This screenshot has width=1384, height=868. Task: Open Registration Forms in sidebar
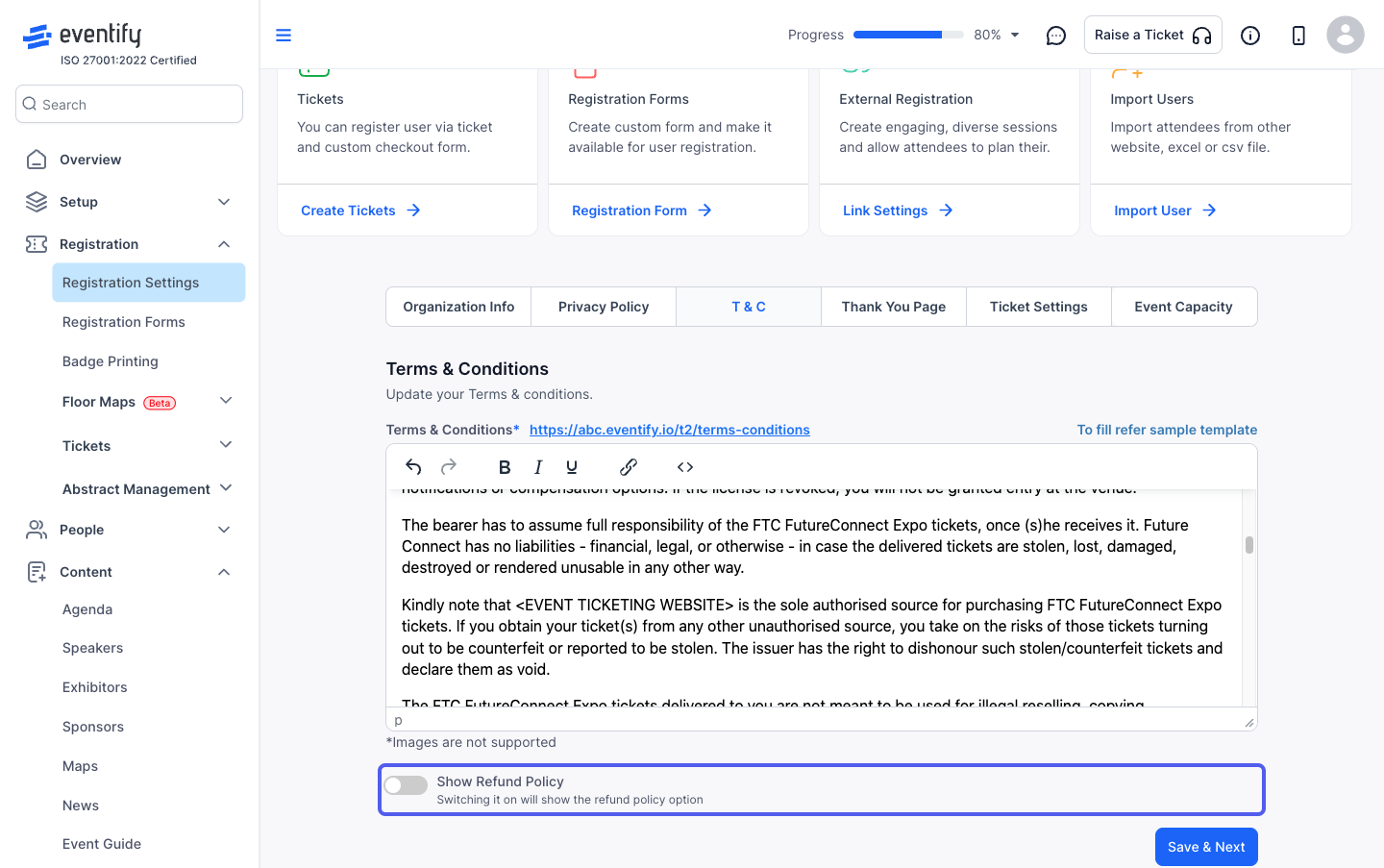(x=124, y=322)
